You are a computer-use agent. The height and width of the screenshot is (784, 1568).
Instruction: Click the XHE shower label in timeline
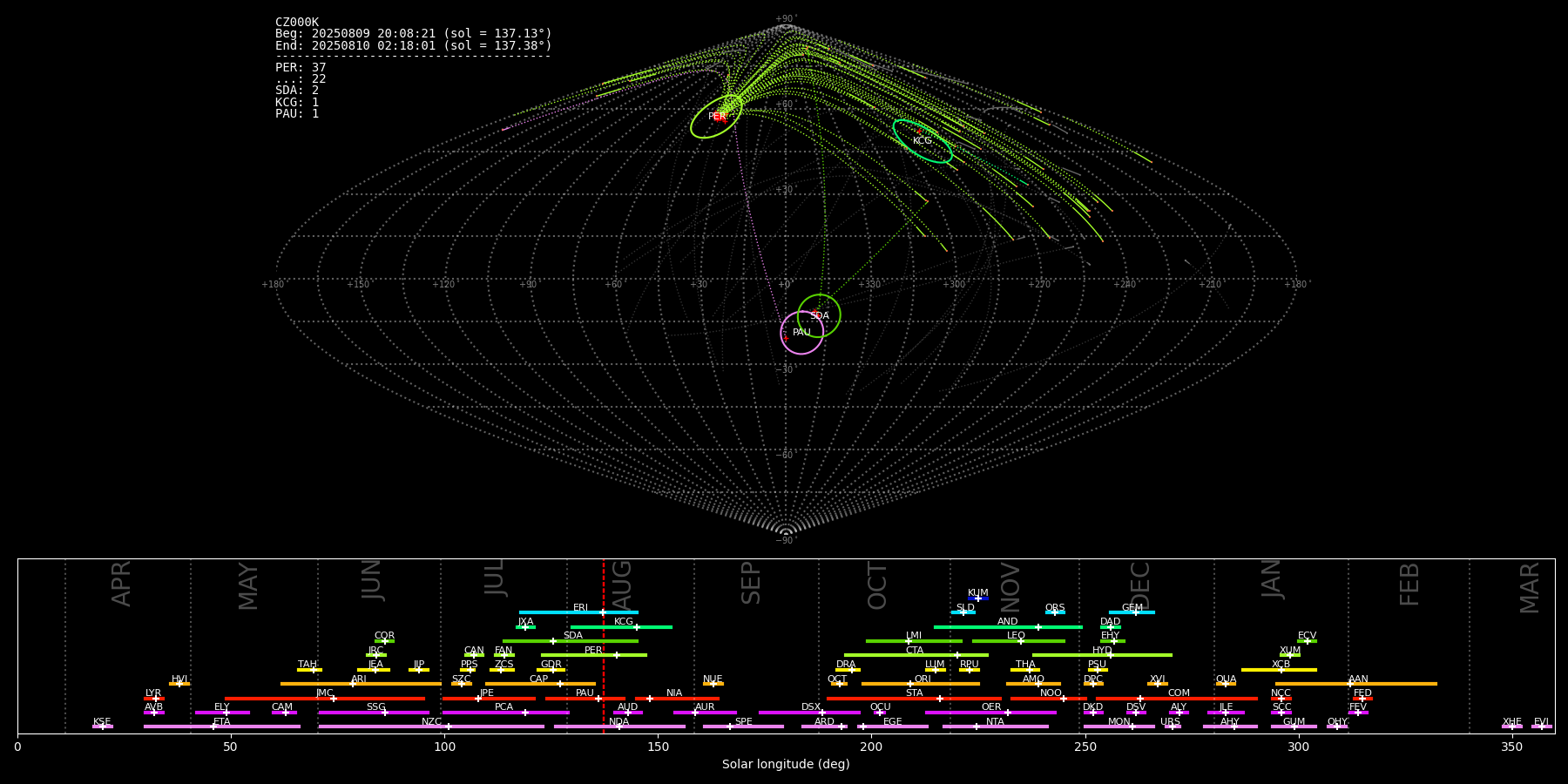point(1512,722)
